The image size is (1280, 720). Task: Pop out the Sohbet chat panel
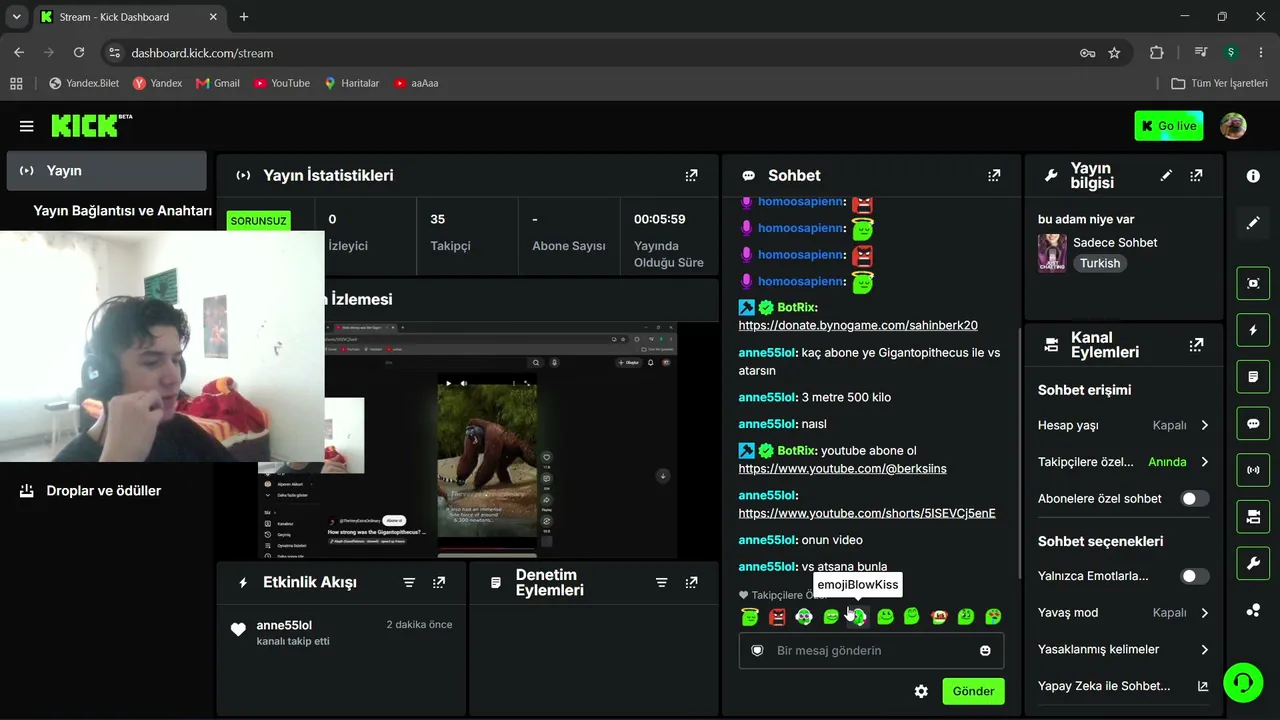(x=994, y=175)
